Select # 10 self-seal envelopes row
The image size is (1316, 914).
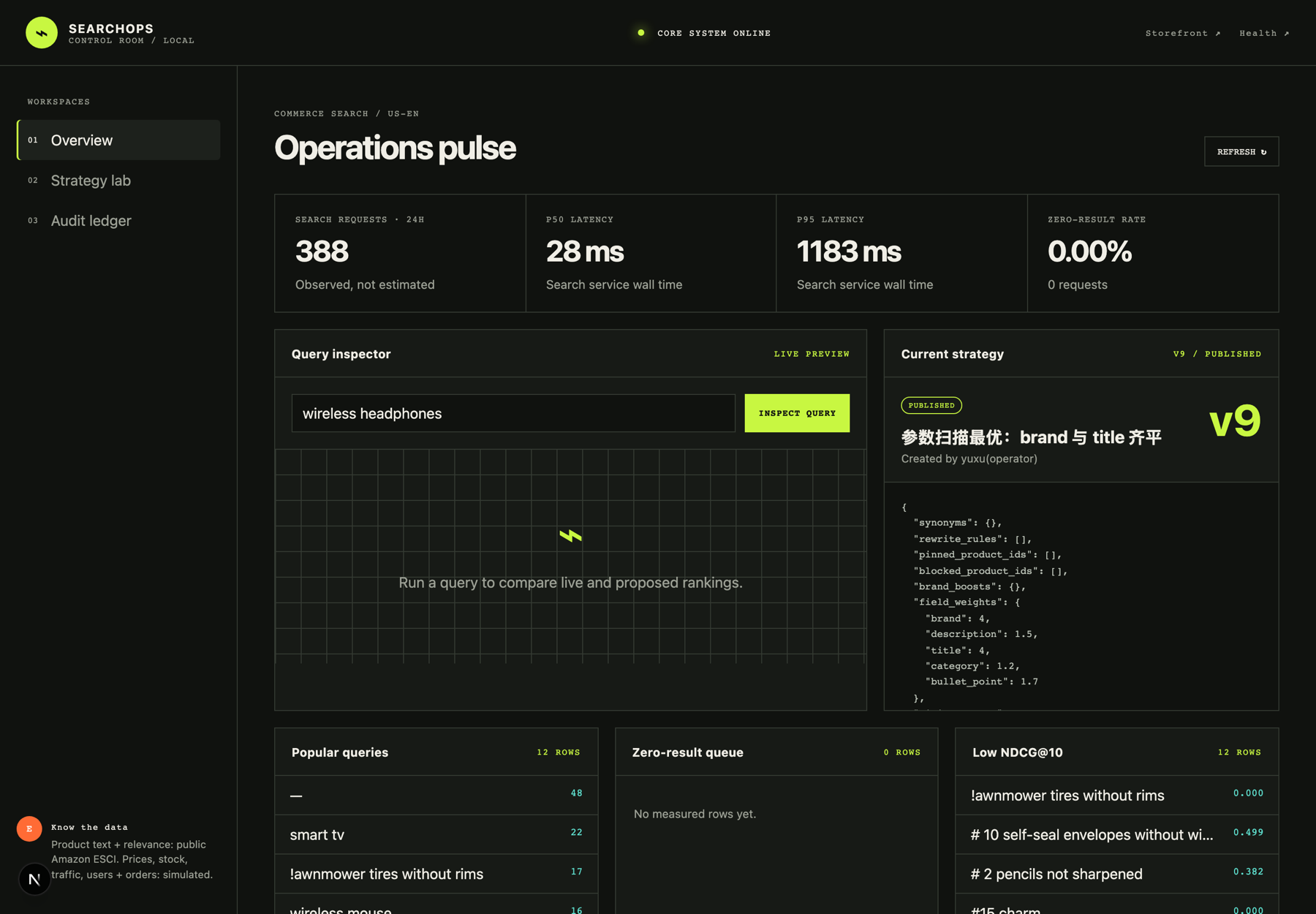click(x=1116, y=834)
